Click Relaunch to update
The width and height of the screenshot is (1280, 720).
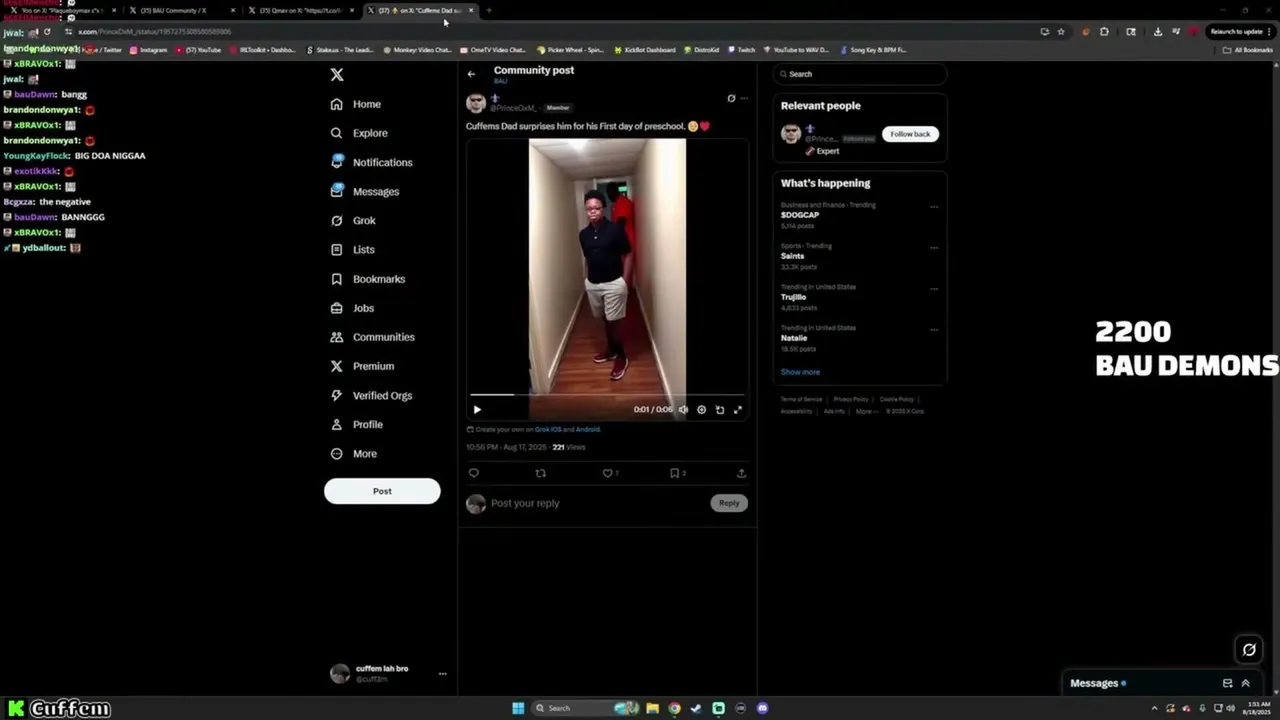point(1240,32)
